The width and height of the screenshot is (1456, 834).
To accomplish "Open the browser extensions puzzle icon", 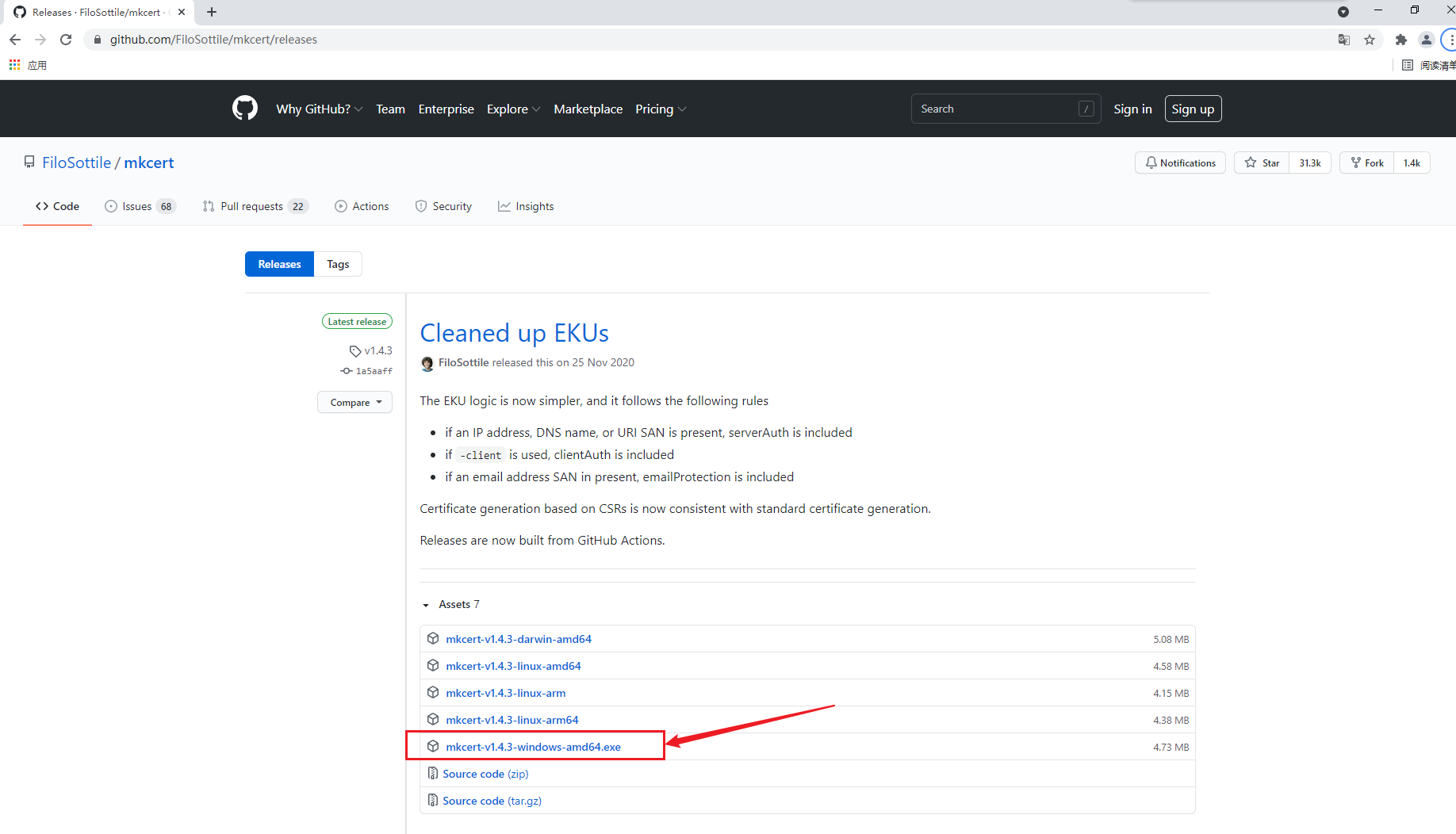I will click(1400, 40).
